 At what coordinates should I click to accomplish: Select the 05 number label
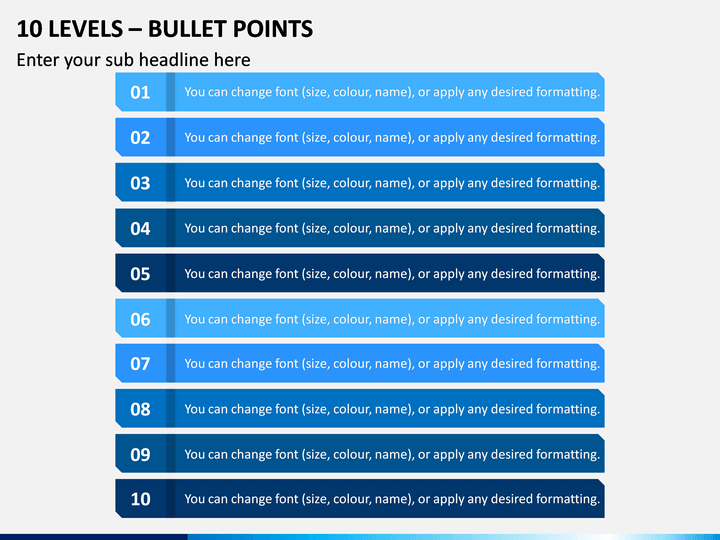140,274
